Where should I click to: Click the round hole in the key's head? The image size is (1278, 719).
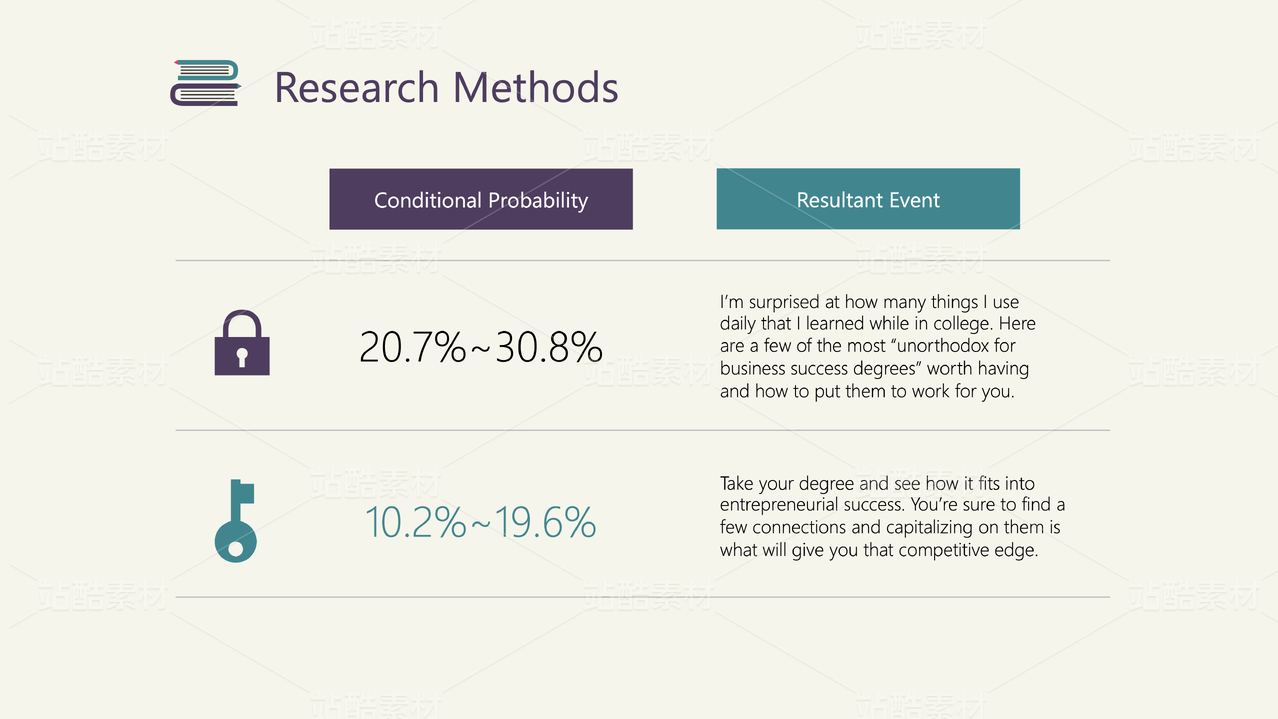coord(236,548)
